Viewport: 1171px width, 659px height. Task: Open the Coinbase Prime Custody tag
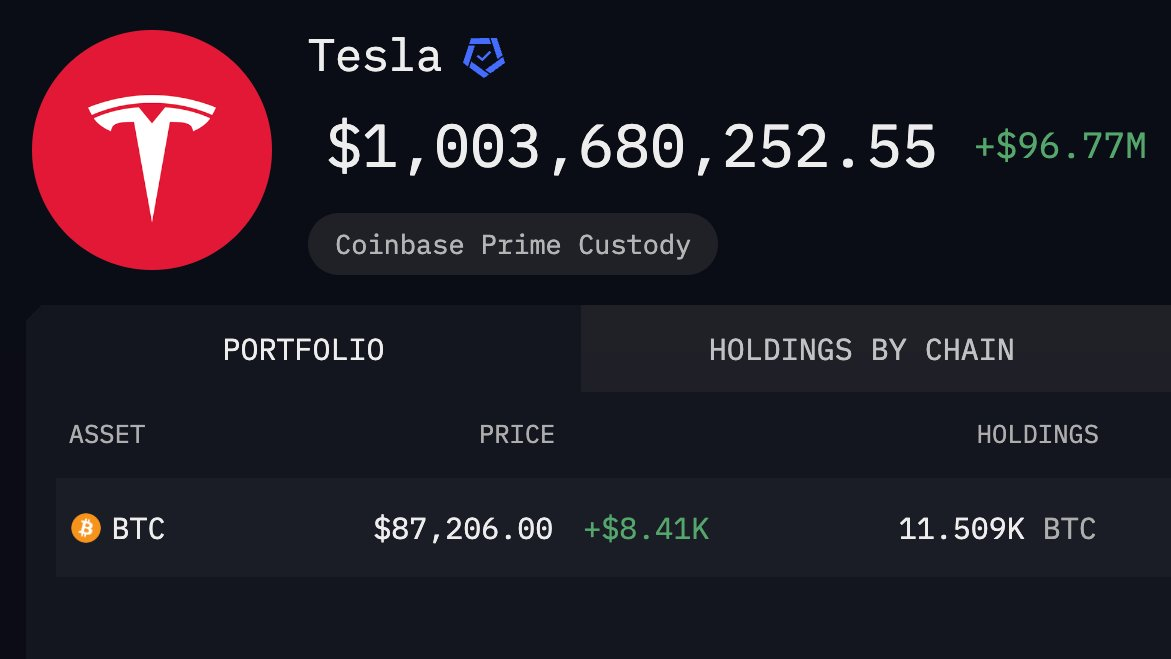512,245
